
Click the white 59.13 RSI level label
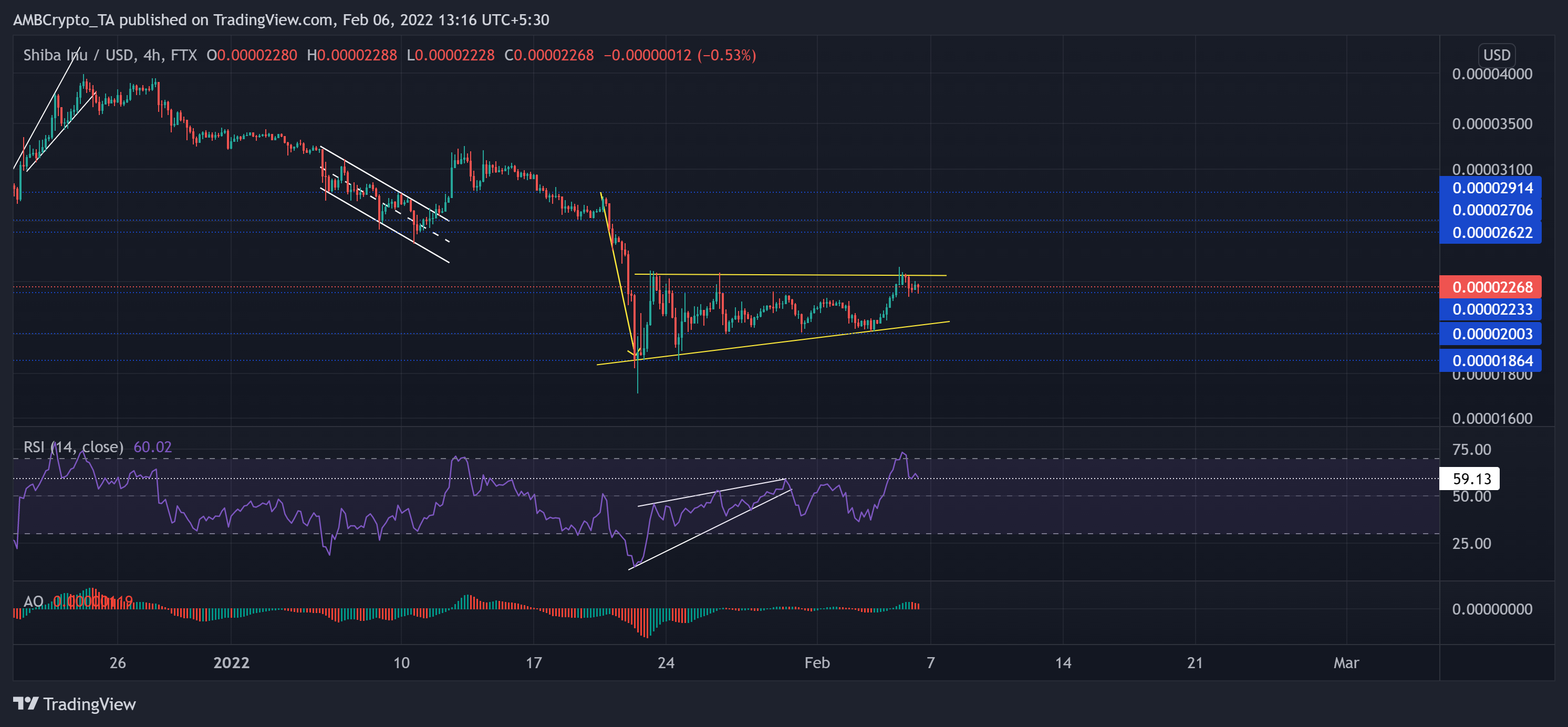[x=1469, y=479]
